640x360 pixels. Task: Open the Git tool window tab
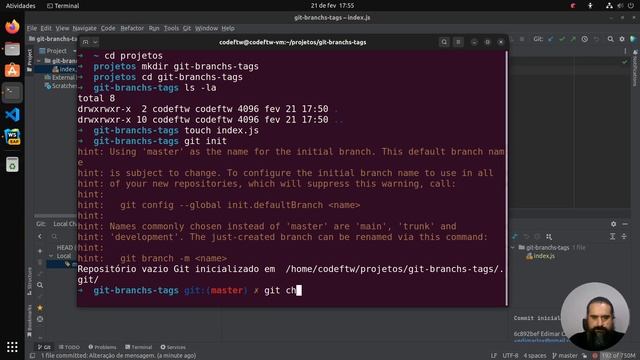pos(44,347)
